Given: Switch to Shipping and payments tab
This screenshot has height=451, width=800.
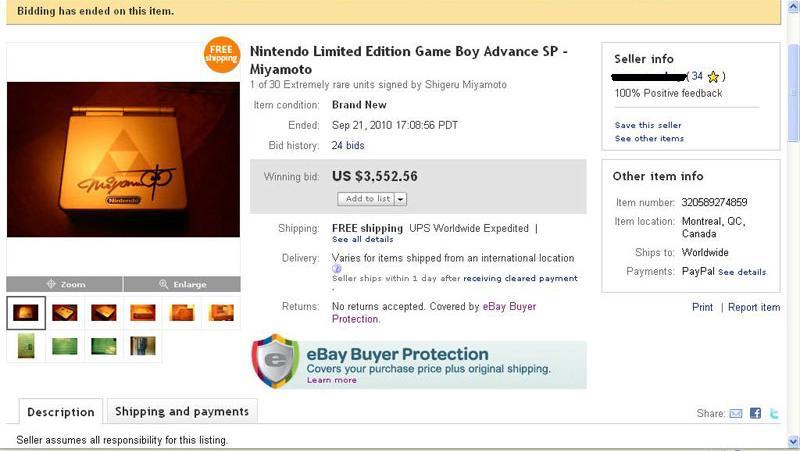Looking at the screenshot, I should tap(182, 411).
